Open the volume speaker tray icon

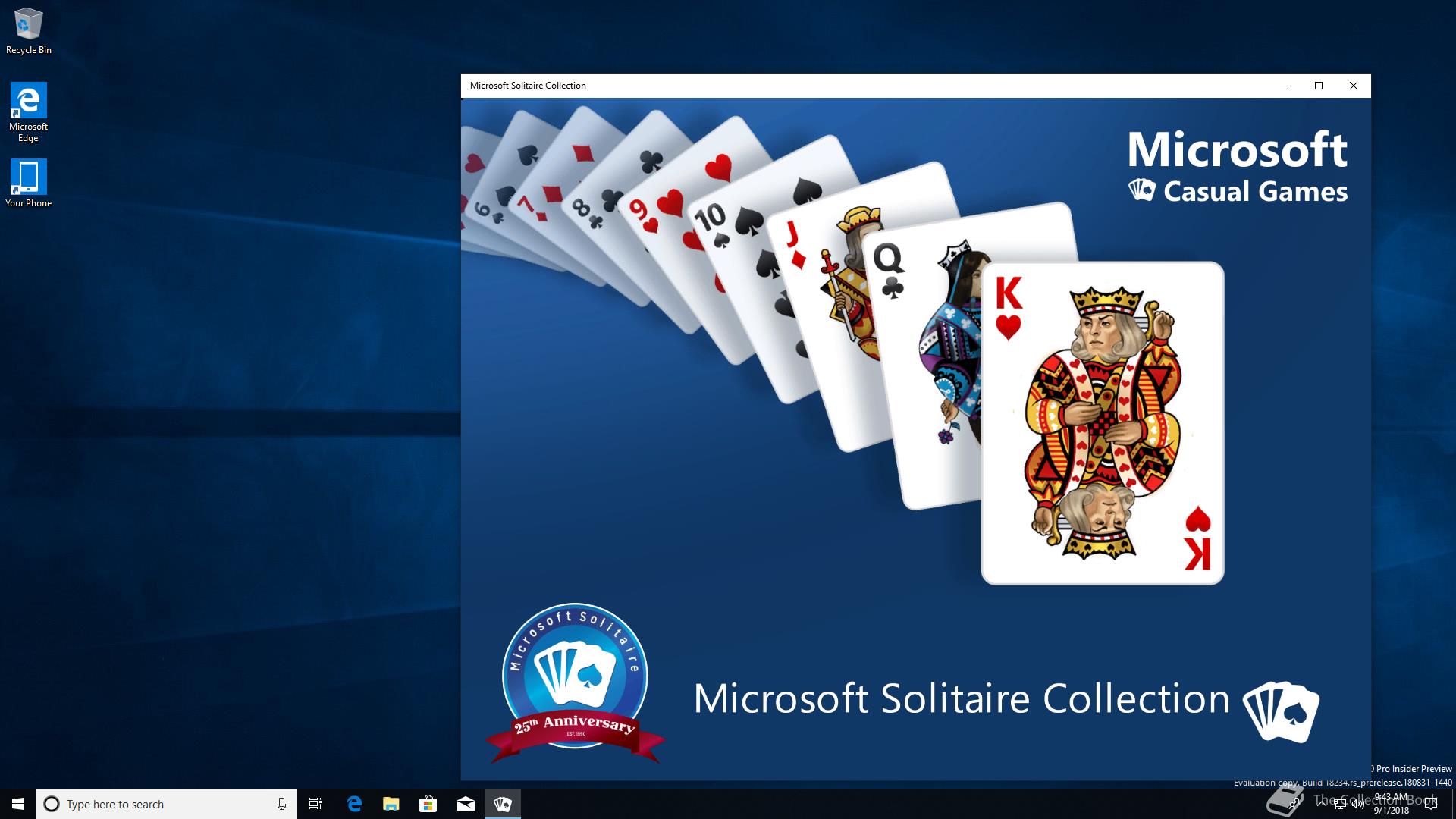tap(1357, 804)
